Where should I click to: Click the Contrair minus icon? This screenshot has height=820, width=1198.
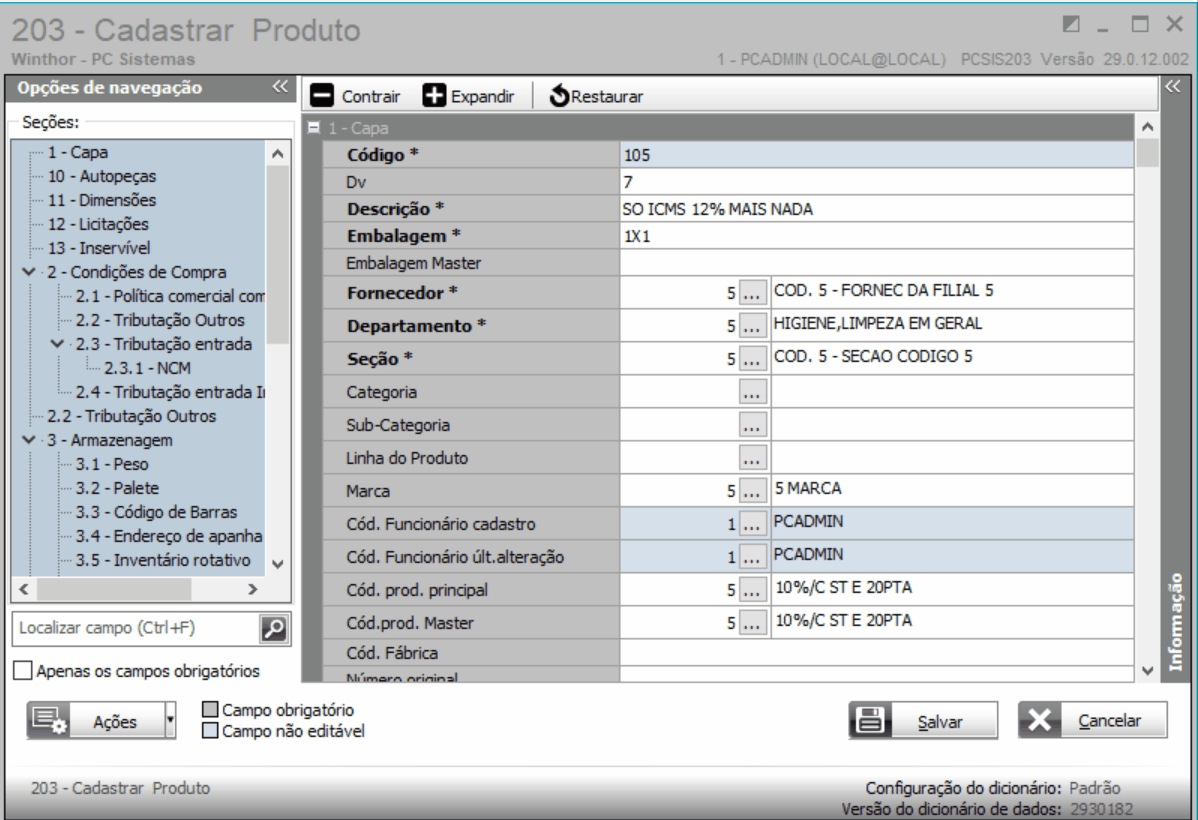pos(322,96)
